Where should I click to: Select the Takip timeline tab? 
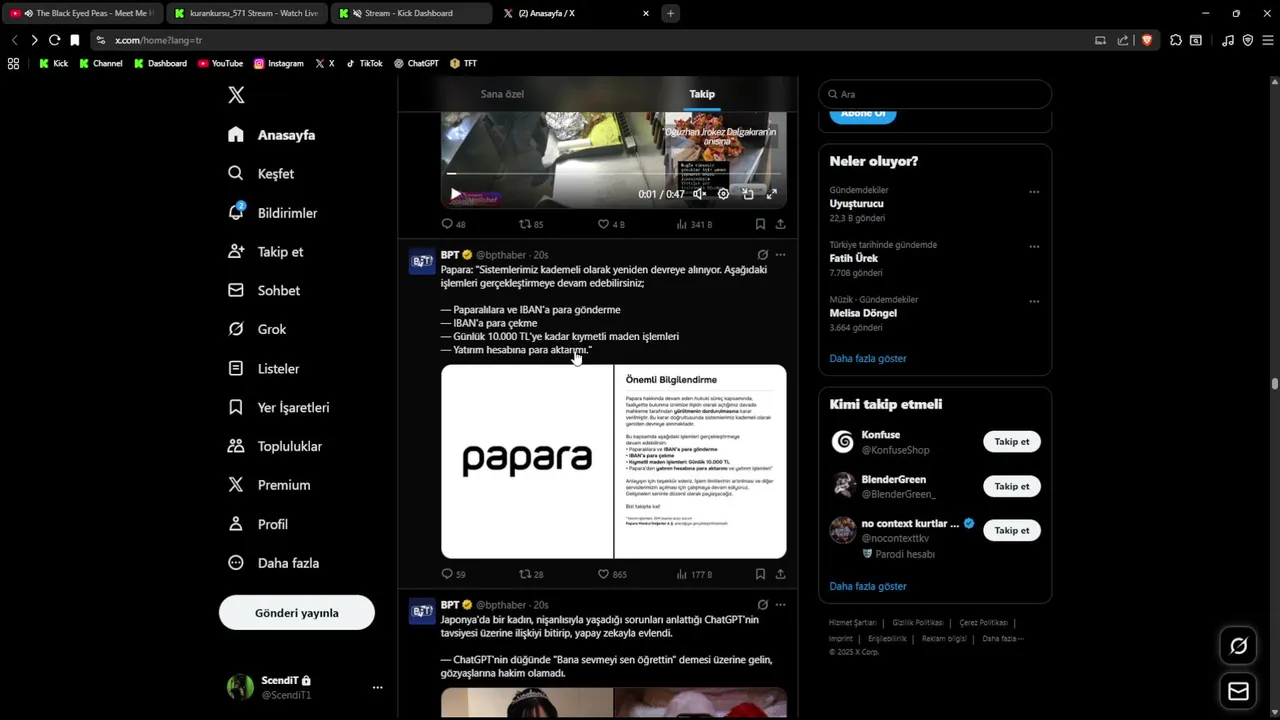click(702, 94)
